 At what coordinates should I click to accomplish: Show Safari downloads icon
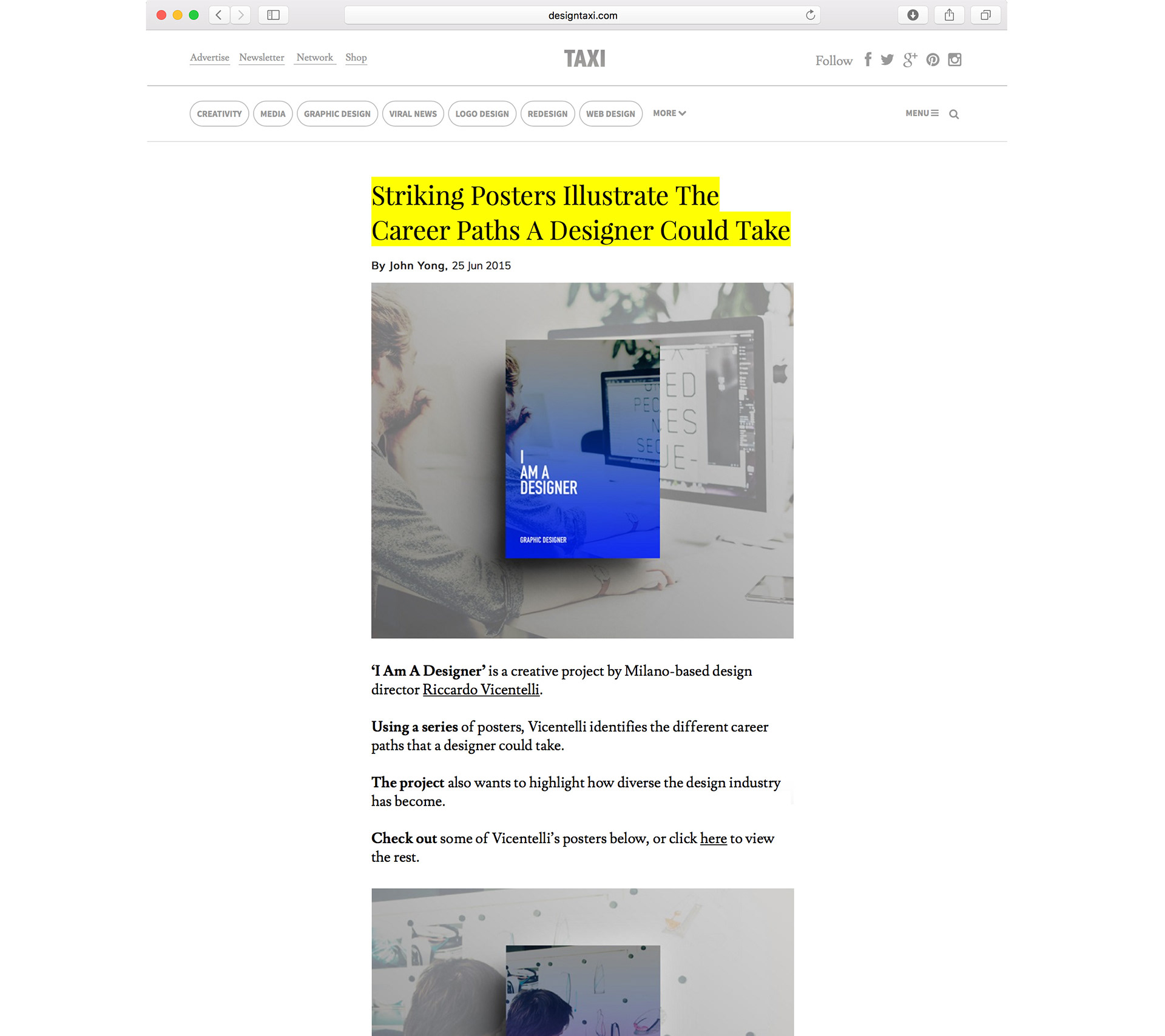[x=913, y=15]
